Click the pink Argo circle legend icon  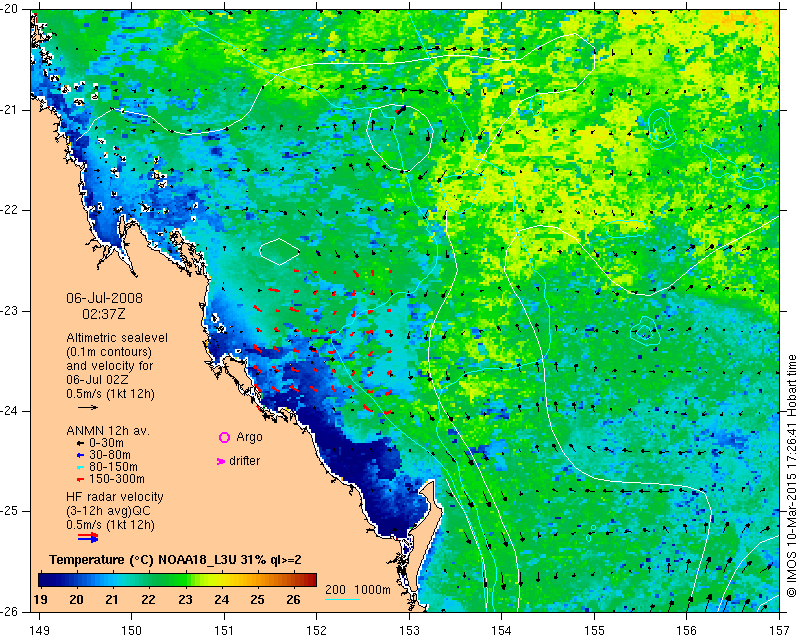[224, 437]
